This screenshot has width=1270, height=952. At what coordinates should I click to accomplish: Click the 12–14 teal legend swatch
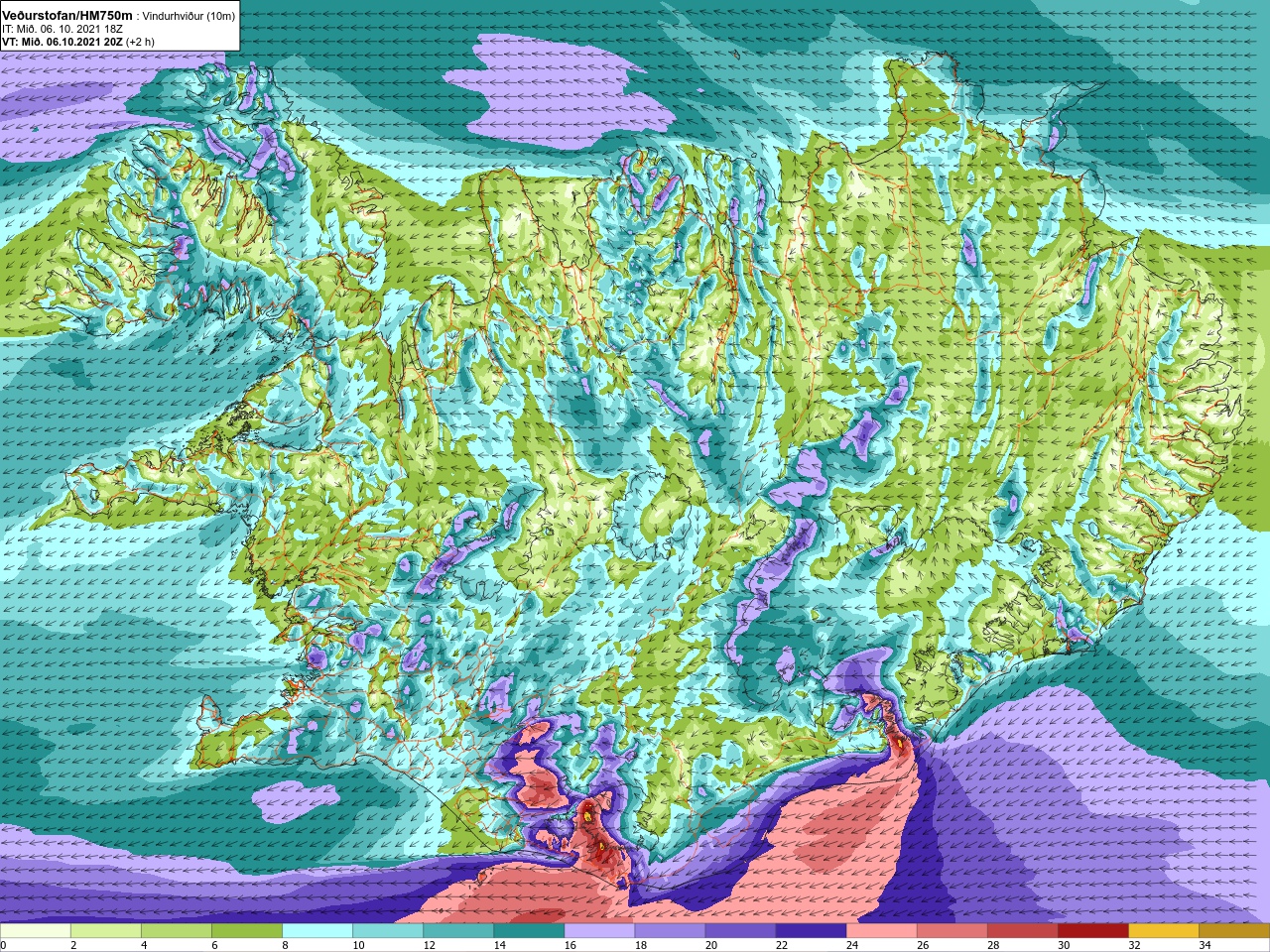tap(458, 931)
